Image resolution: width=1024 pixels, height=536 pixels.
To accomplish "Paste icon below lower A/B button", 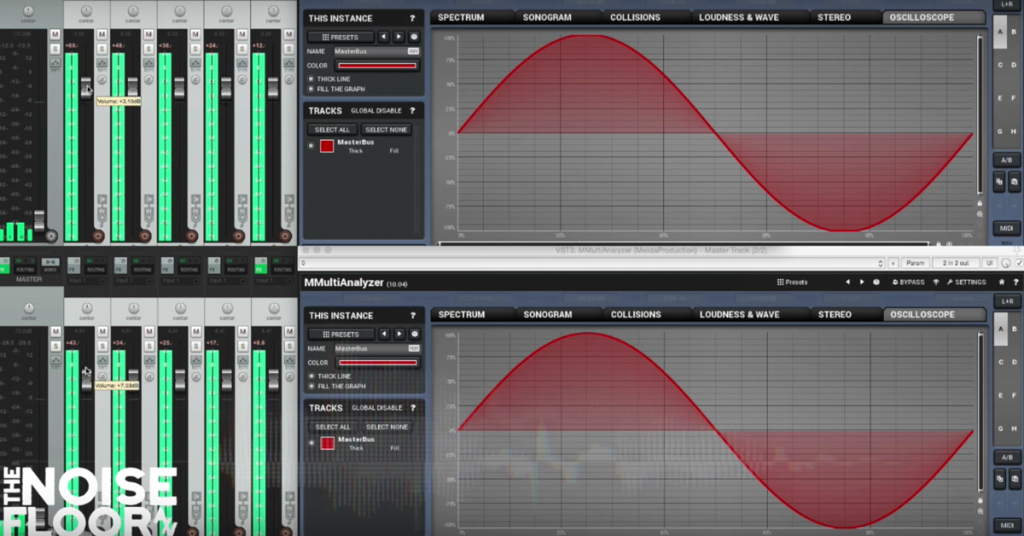I will (1014, 479).
